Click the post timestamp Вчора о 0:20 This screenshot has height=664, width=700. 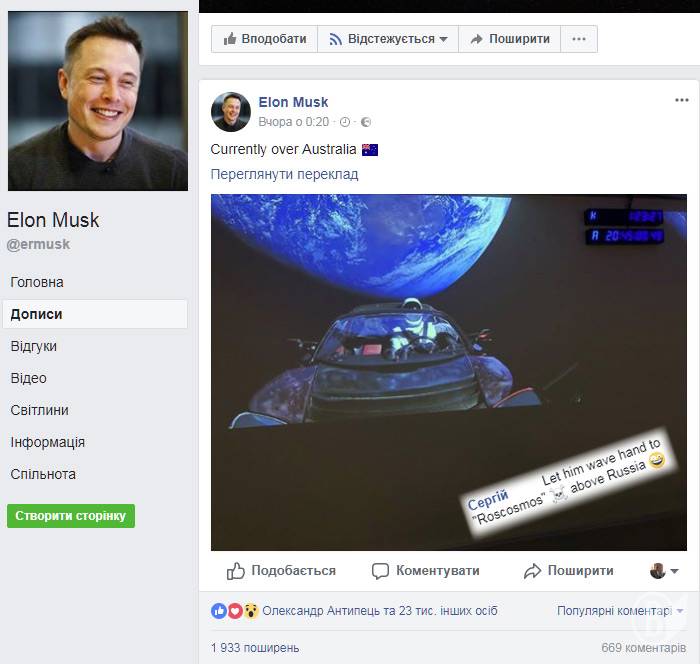point(293,122)
